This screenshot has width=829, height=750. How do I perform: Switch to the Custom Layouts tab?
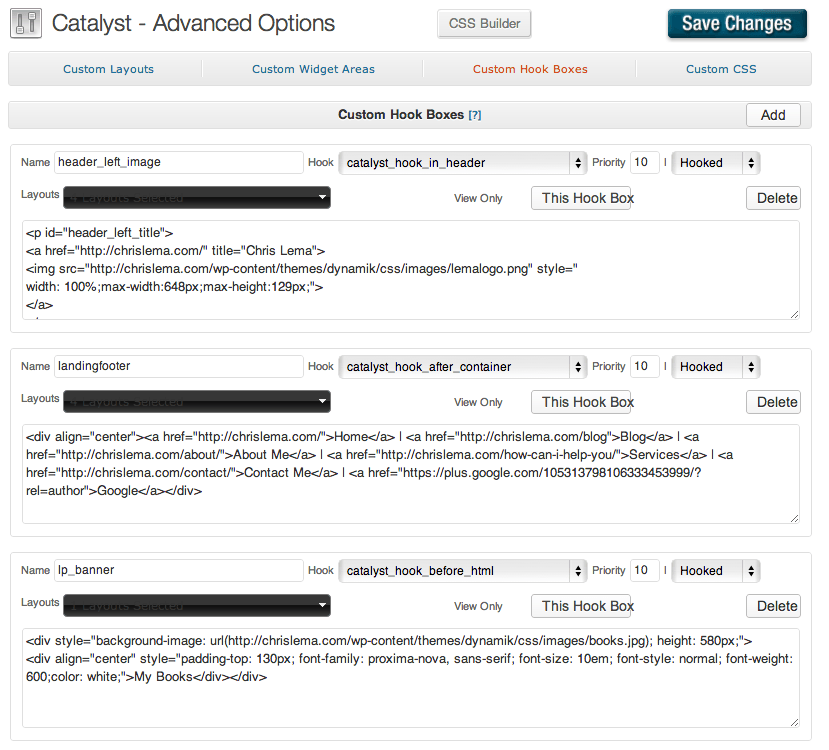[108, 70]
